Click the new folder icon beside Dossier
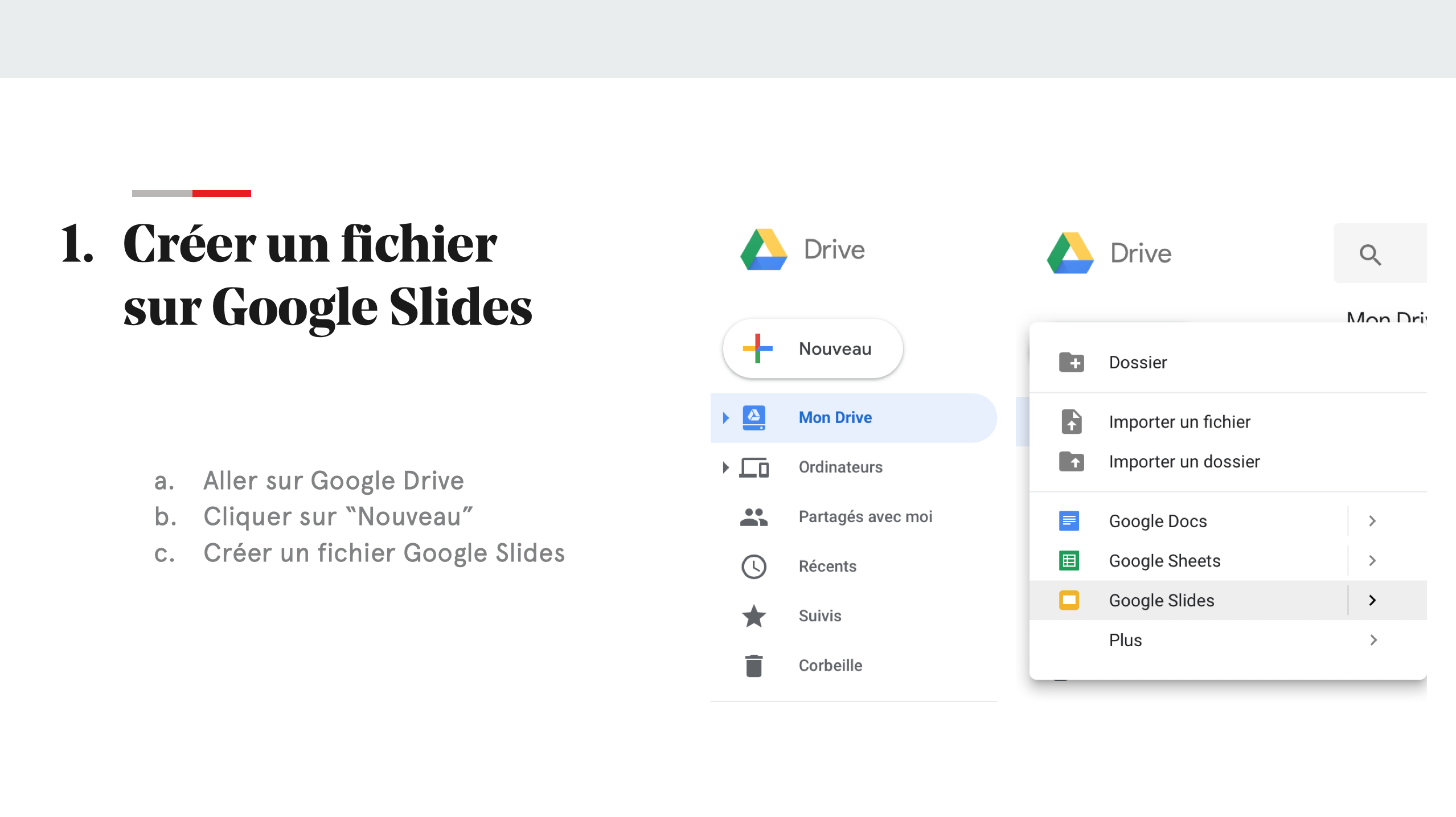The width and height of the screenshot is (1456, 817). tap(1071, 362)
